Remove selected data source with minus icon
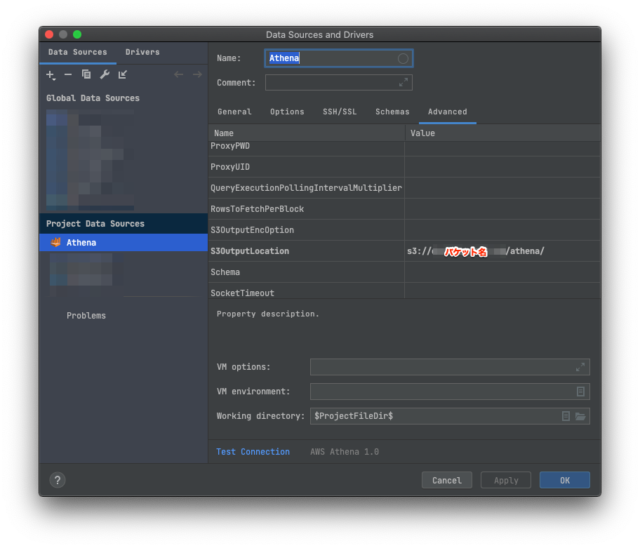Viewport: 640px width, 548px height. point(68,75)
